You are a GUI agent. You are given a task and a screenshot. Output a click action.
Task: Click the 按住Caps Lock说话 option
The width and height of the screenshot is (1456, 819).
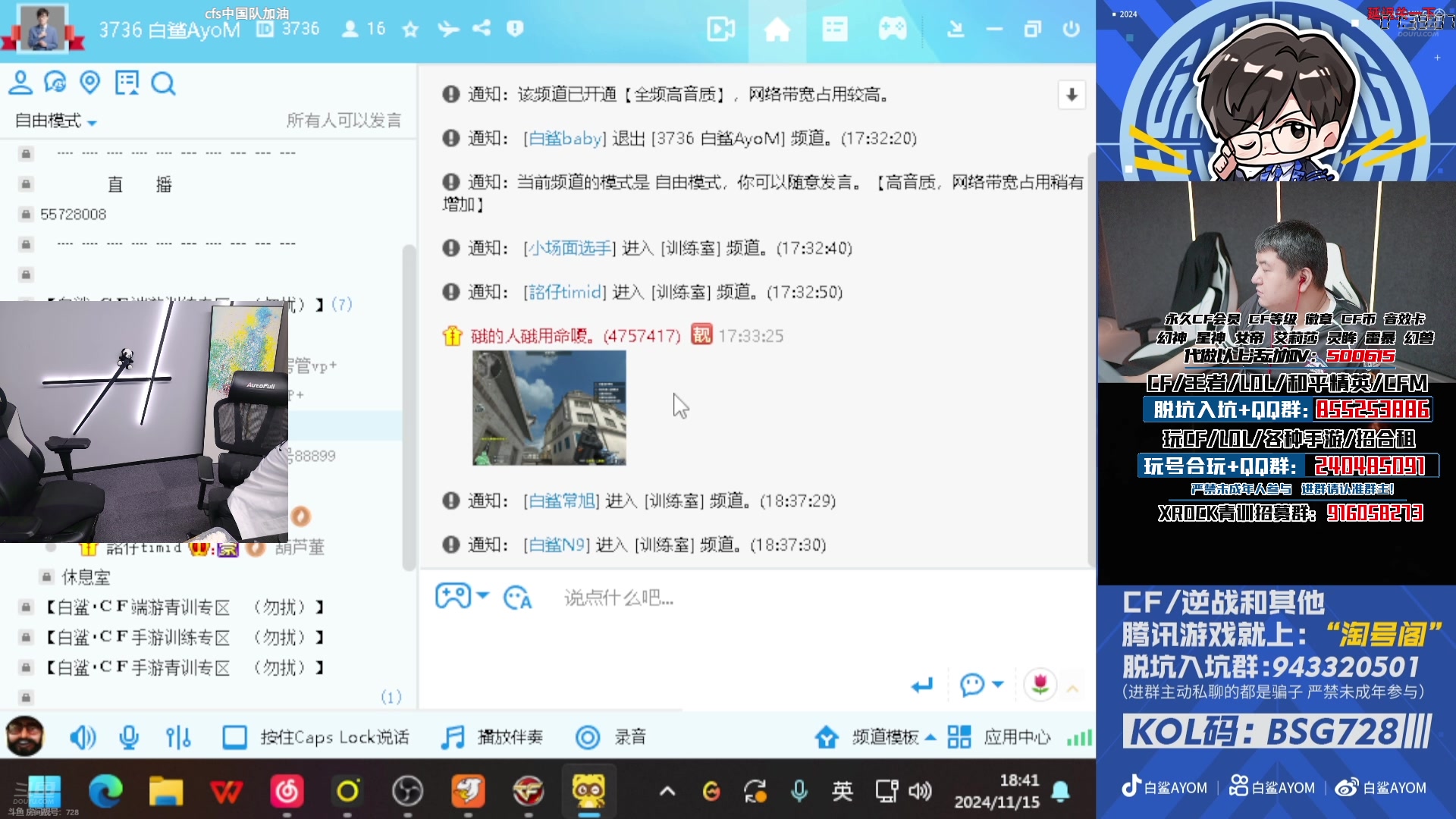click(315, 737)
